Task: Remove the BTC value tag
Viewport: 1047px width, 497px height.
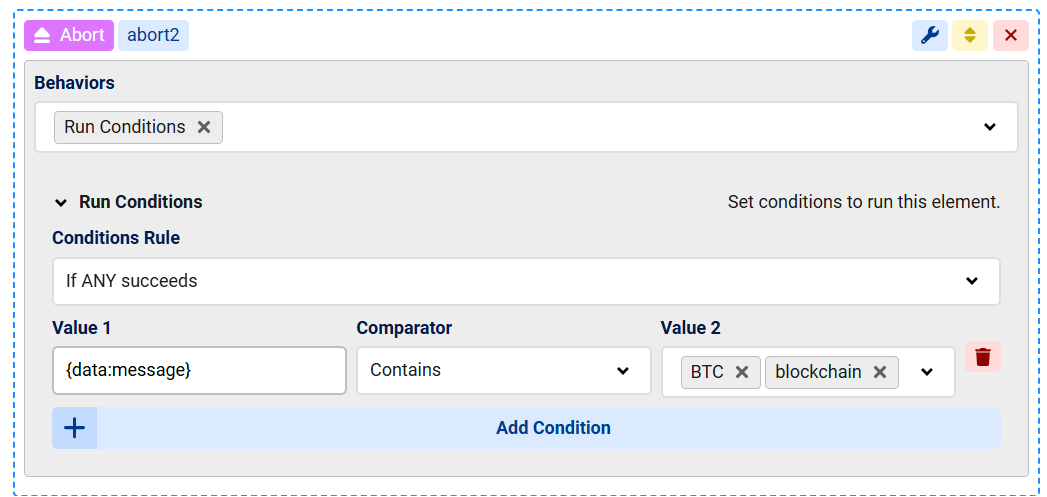Action: pos(742,372)
